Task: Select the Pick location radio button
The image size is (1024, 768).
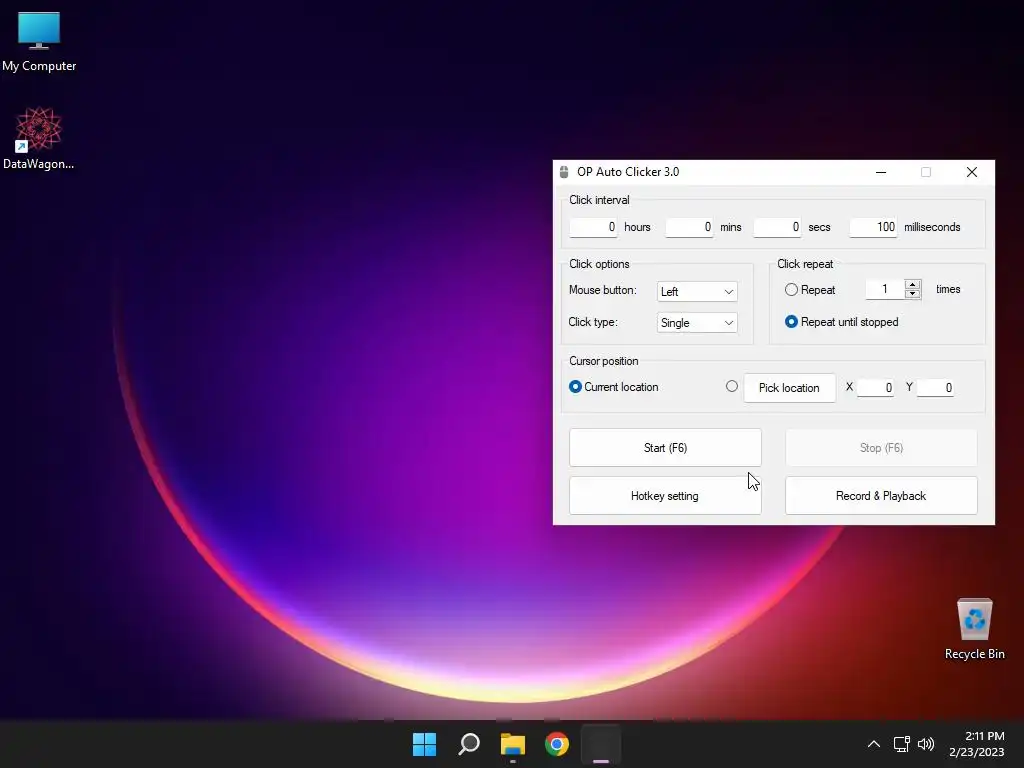Action: pyautogui.click(x=732, y=386)
